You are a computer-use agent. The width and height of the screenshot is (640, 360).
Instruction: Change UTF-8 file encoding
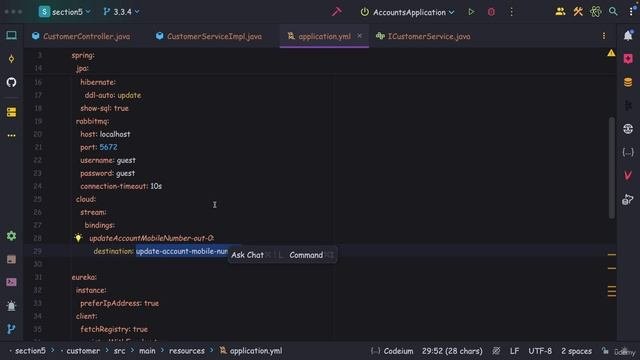pyautogui.click(x=540, y=351)
